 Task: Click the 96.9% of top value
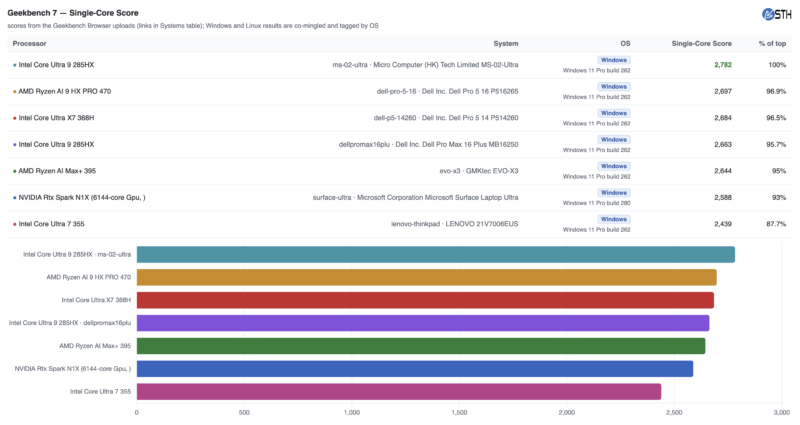click(776, 91)
